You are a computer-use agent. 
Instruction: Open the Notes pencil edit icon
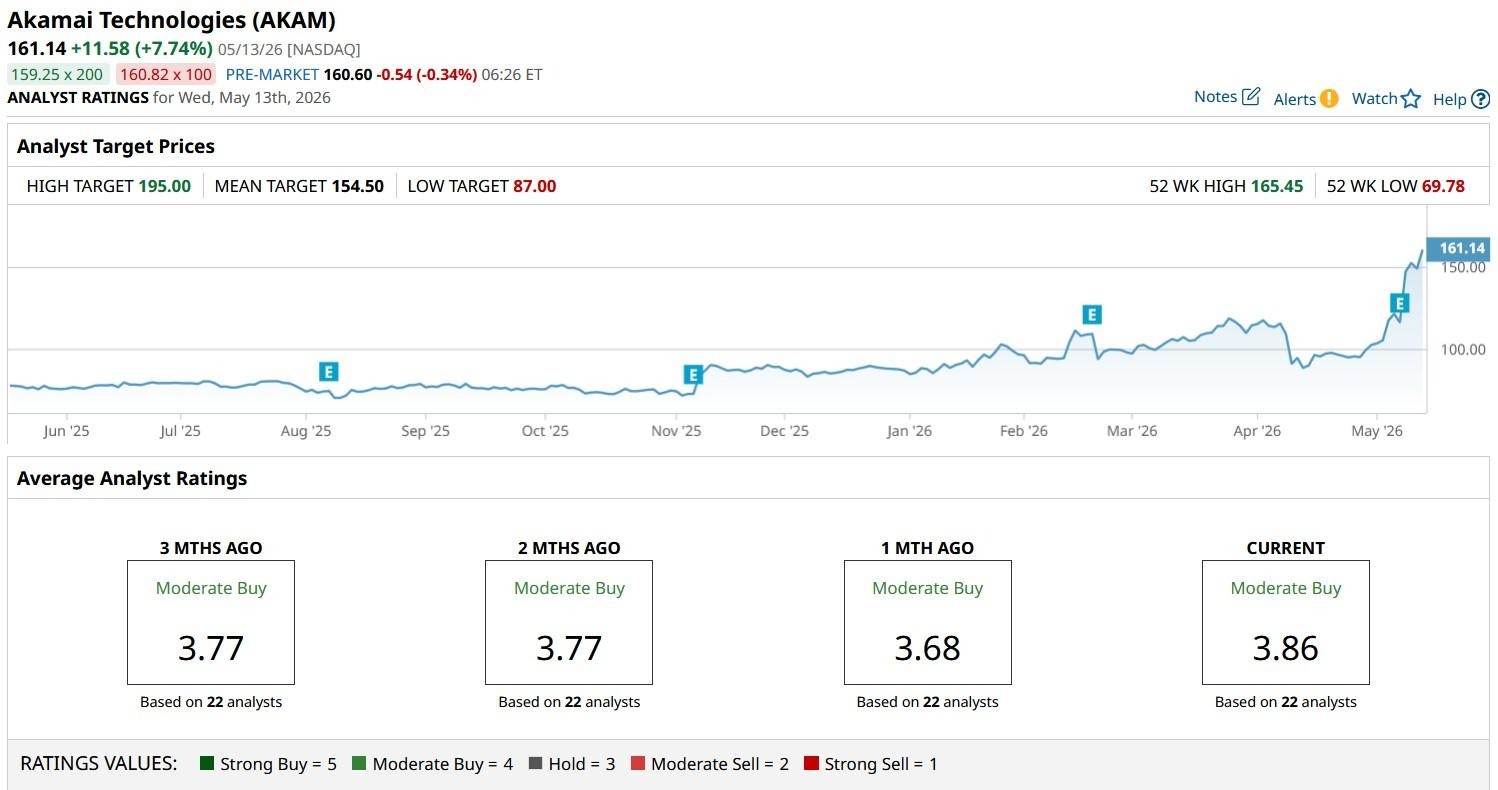pos(1251,97)
